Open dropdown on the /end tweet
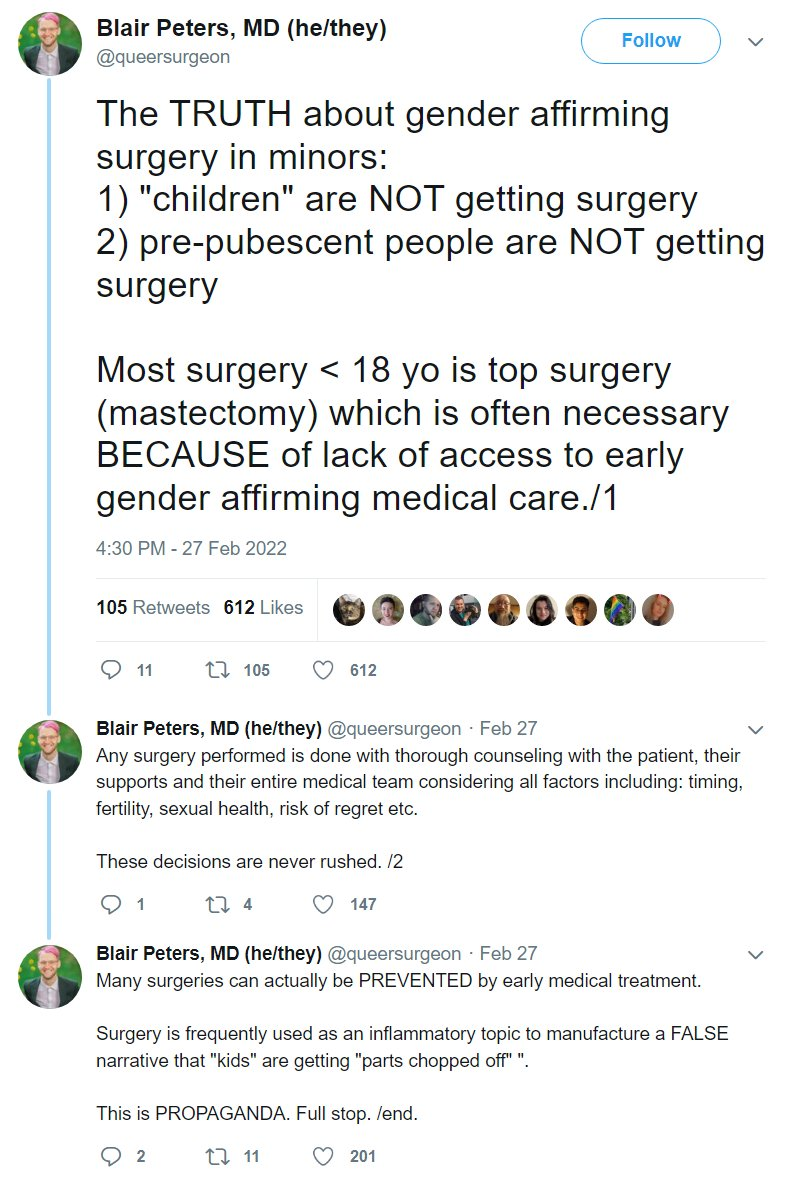This screenshot has width=793, height=1181. [756, 954]
